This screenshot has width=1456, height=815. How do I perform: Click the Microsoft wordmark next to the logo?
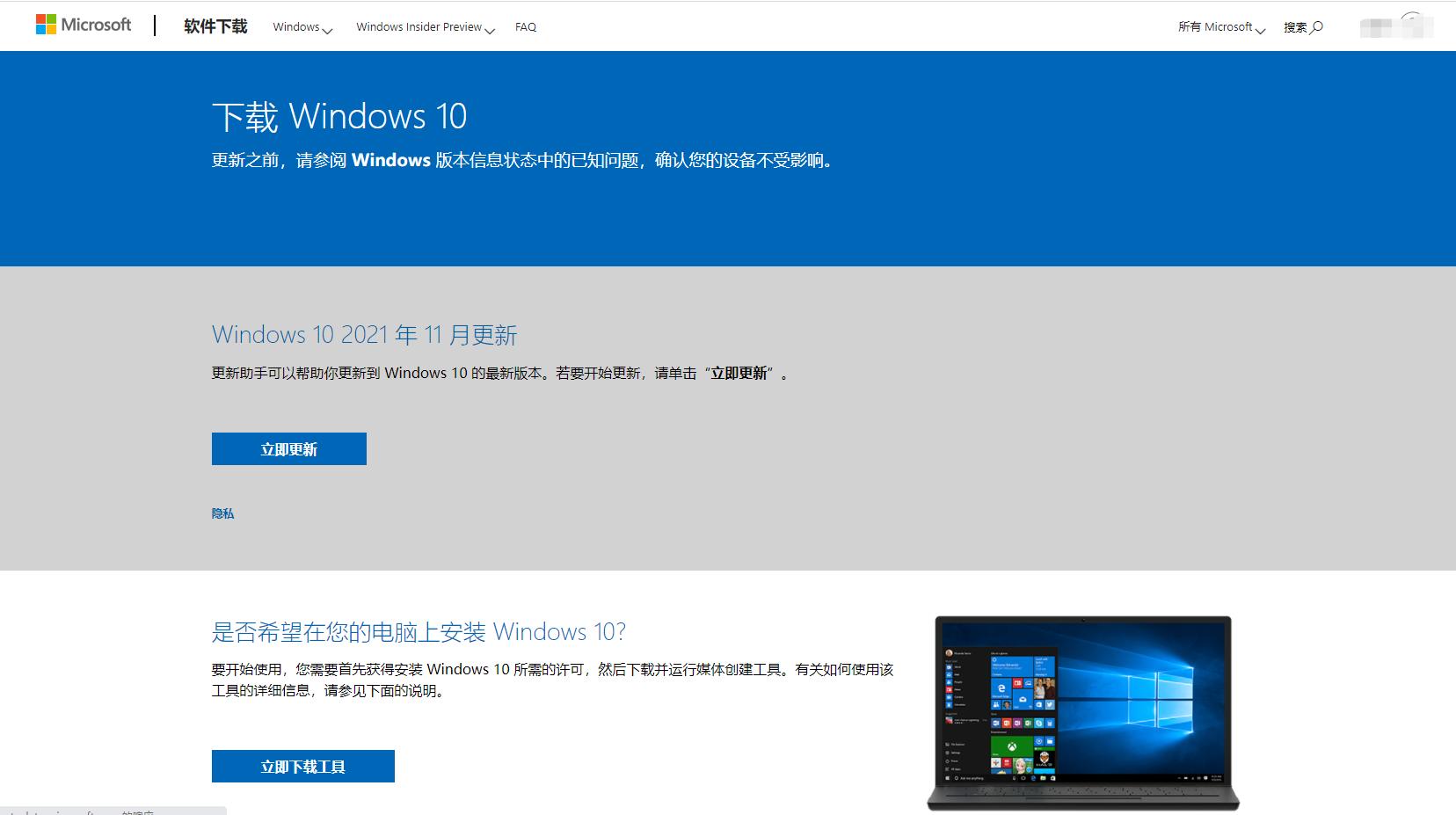pyautogui.click(x=95, y=24)
